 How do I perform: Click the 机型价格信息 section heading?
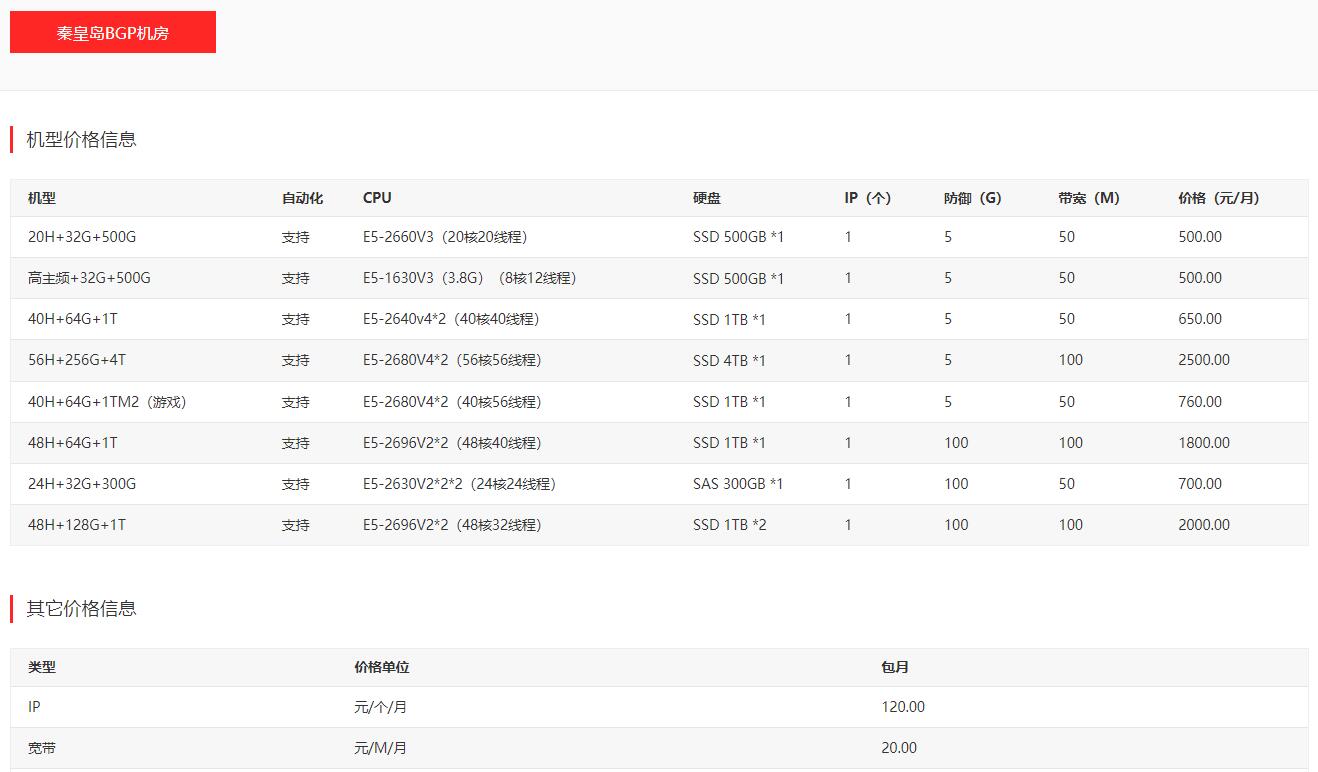tap(81, 140)
